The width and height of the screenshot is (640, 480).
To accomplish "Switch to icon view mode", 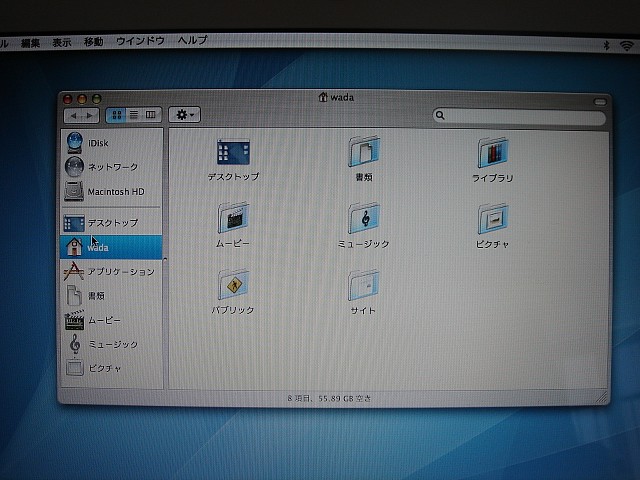I will (118, 115).
